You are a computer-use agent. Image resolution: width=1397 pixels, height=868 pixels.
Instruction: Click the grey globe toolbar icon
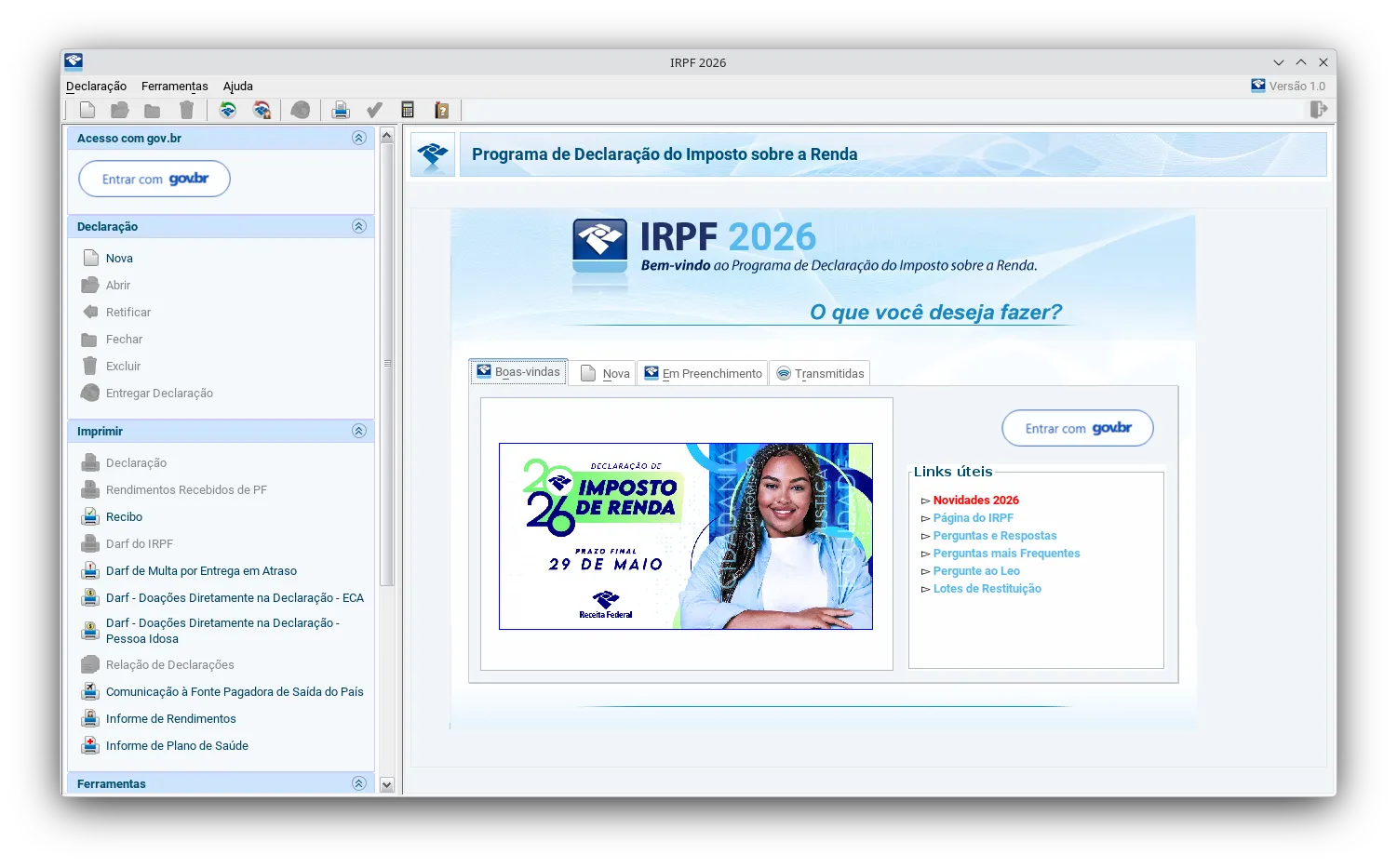(301, 110)
